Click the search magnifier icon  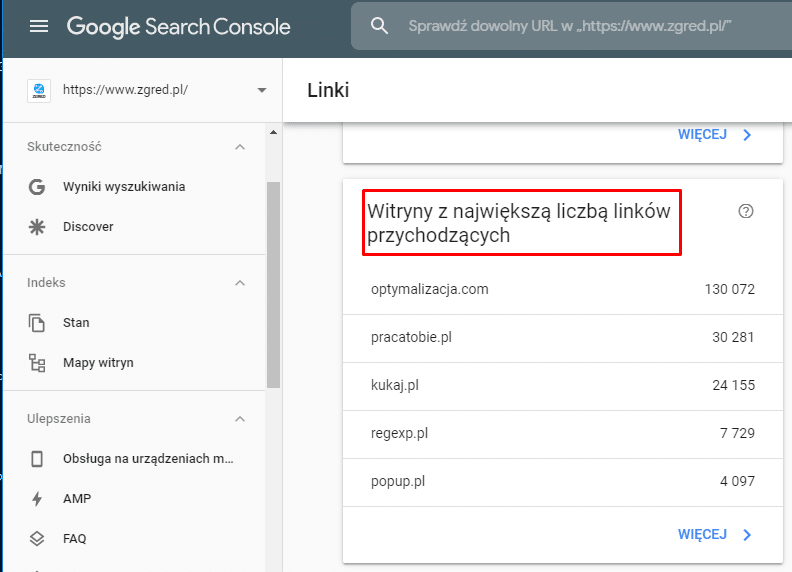tap(379, 26)
